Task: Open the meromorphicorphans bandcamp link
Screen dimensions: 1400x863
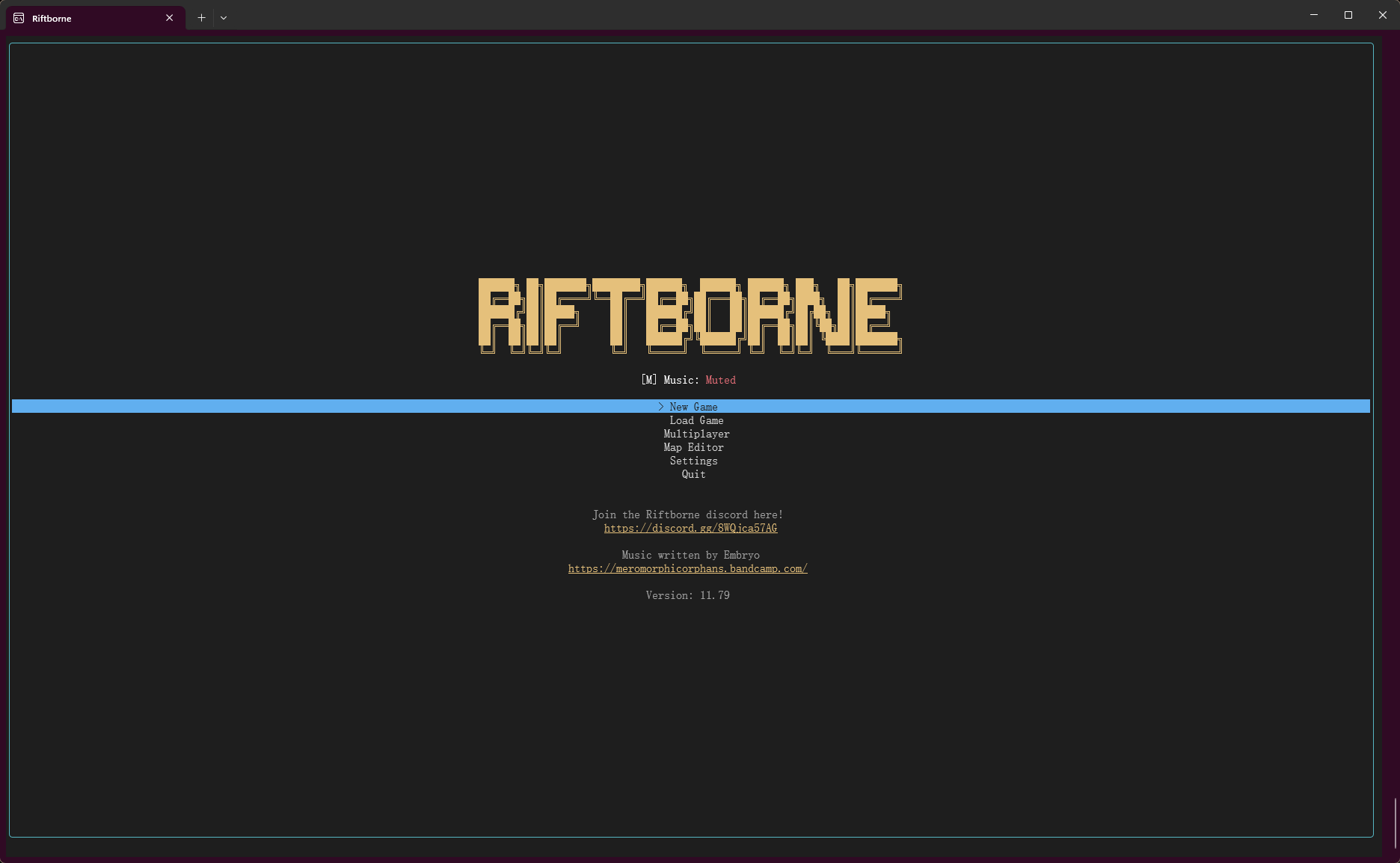Action: [687, 568]
